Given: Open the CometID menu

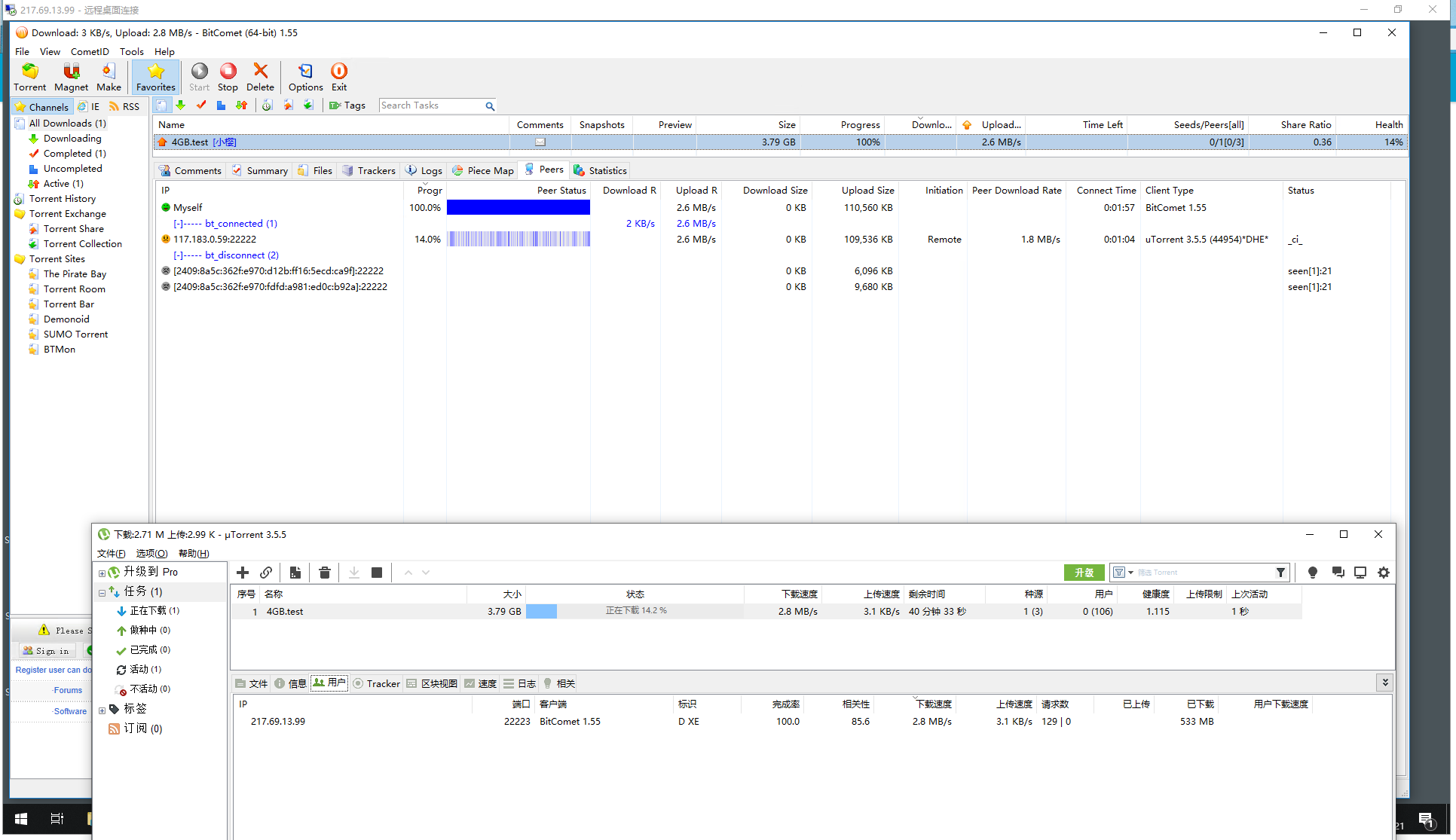Looking at the screenshot, I should point(90,51).
